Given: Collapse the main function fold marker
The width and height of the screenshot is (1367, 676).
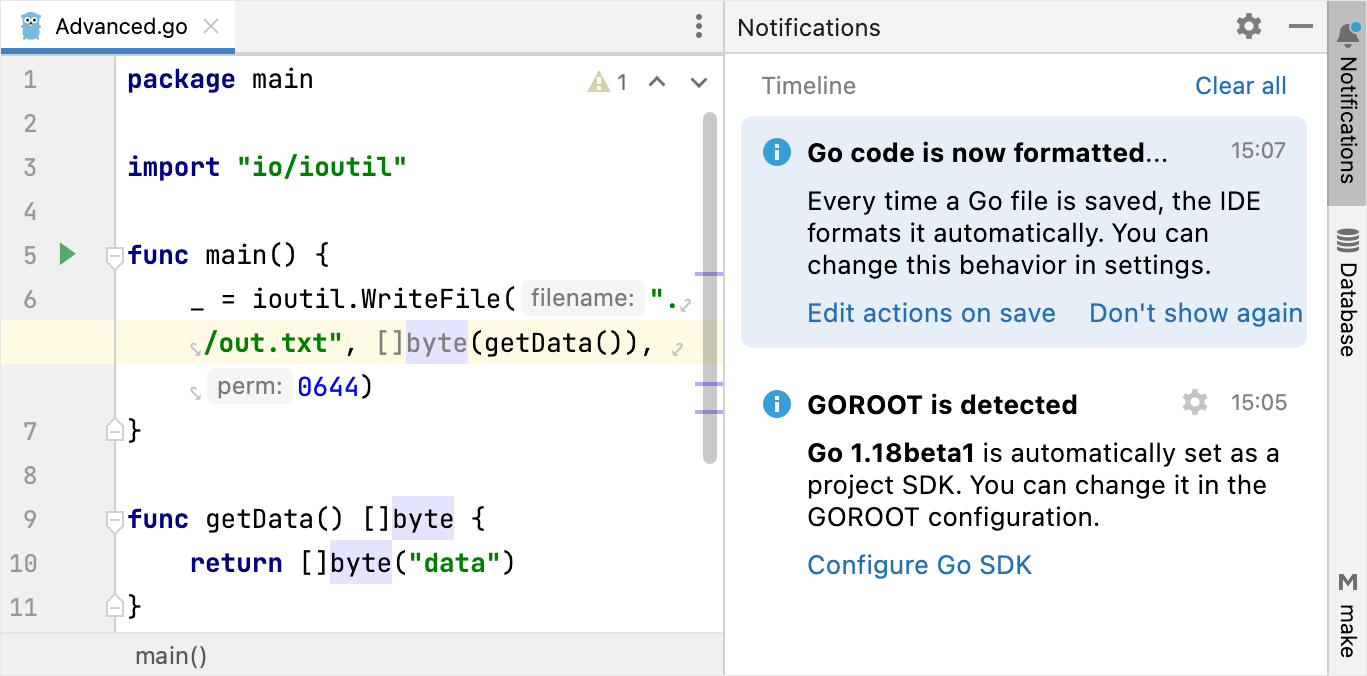Looking at the screenshot, I should coord(114,256).
